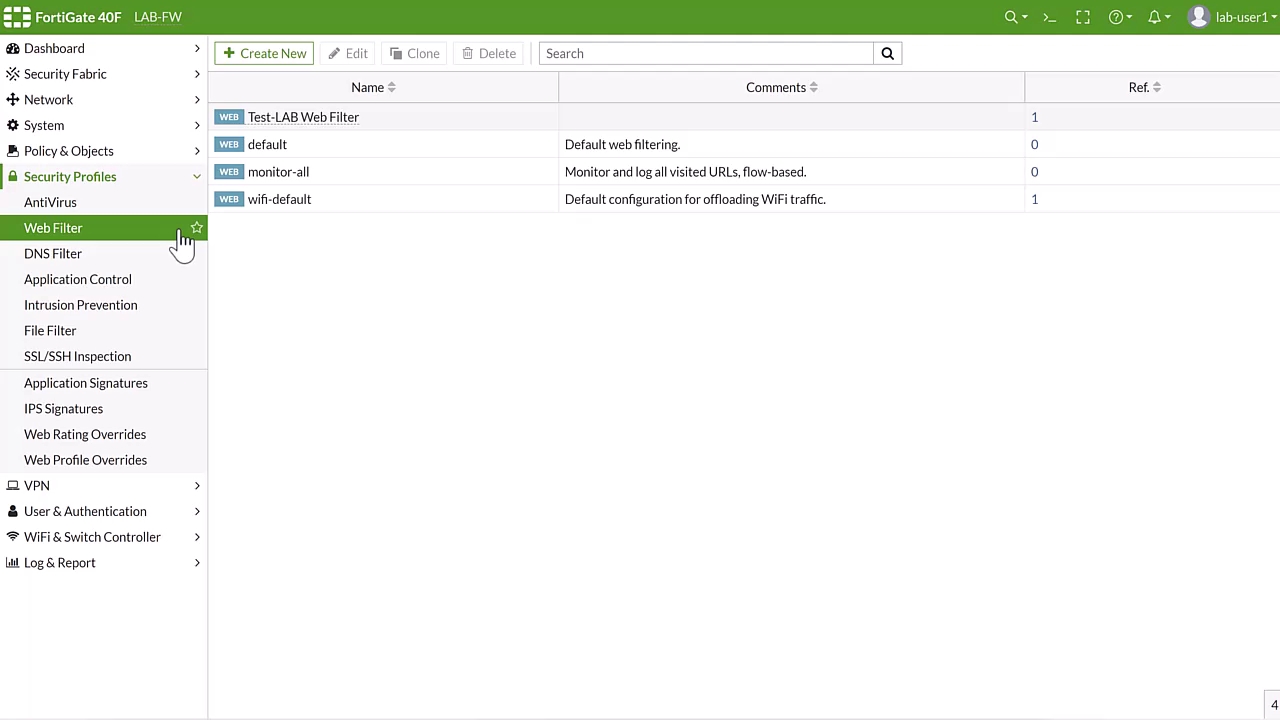Open the help question mark menu
The width and height of the screenshot is (1280, 720).
point(1119,17)
